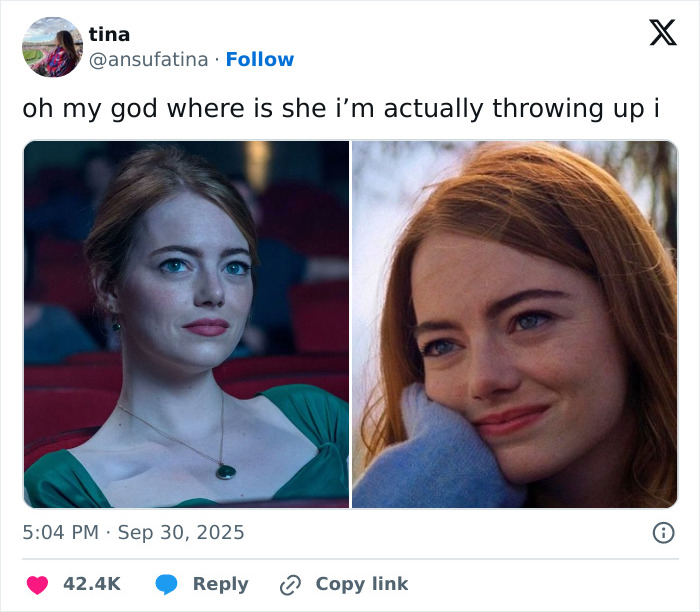Click the 42.4K likes count

tap(92, 584)
